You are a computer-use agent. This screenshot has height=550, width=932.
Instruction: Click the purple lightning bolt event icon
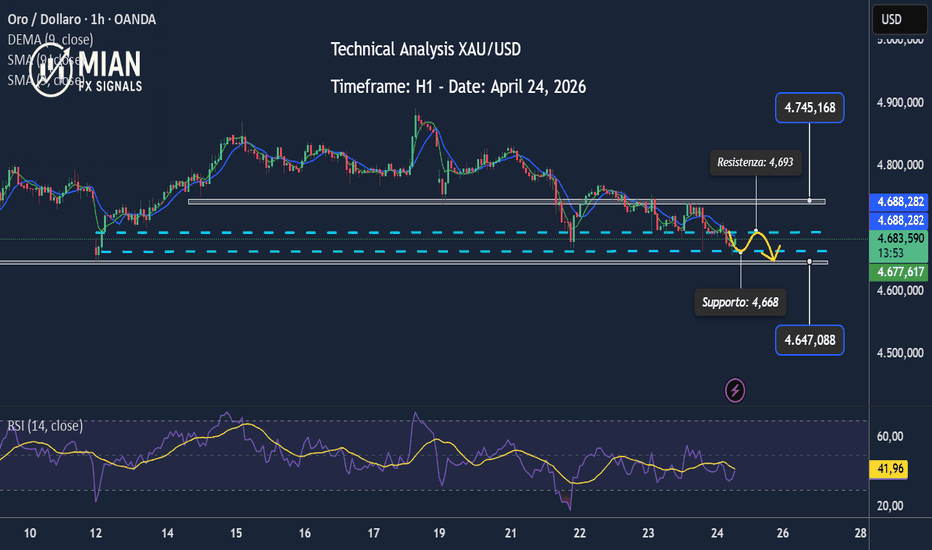coord(735,391)
